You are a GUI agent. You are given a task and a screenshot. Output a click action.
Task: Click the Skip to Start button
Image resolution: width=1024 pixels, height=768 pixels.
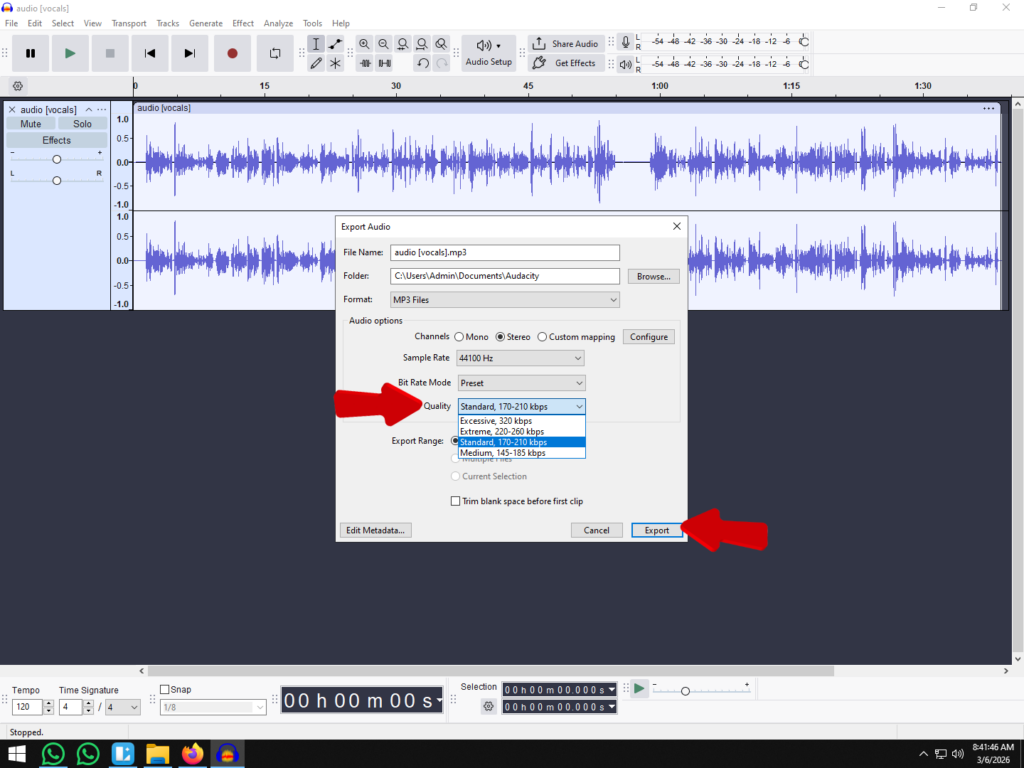150,53
